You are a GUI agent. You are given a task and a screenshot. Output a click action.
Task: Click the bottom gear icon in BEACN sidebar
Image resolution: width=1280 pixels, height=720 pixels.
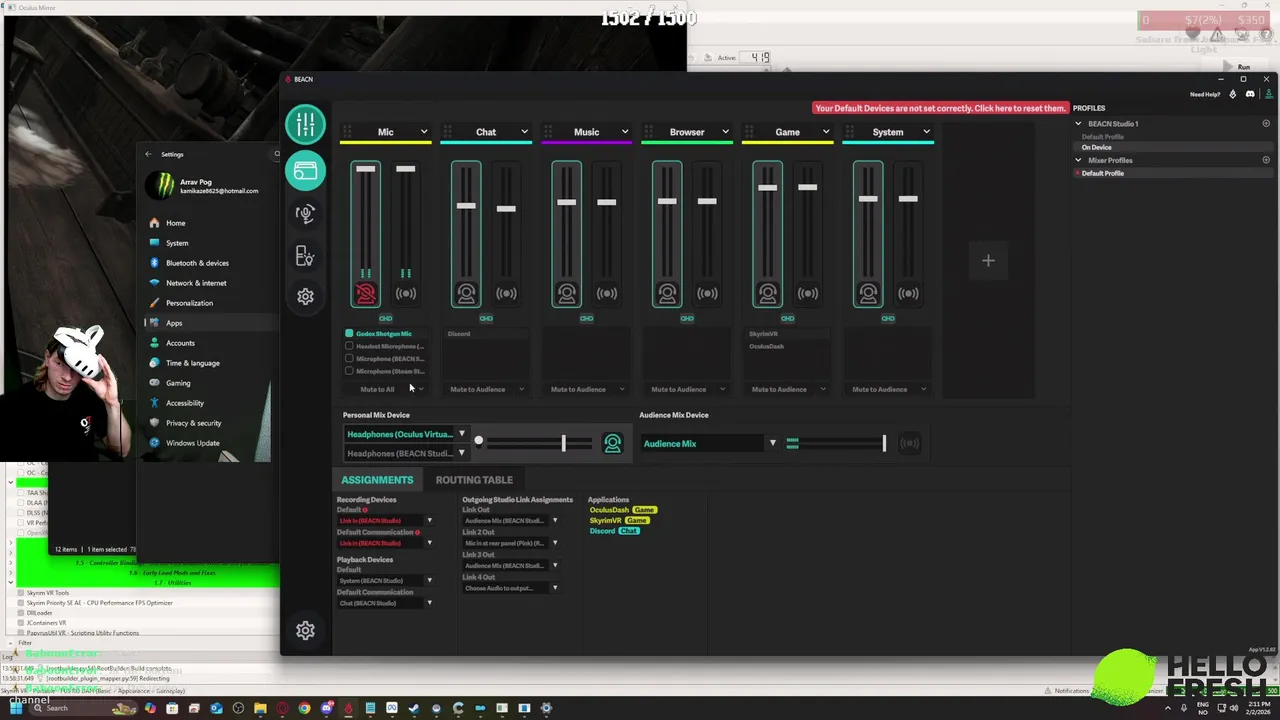[305, 630]
